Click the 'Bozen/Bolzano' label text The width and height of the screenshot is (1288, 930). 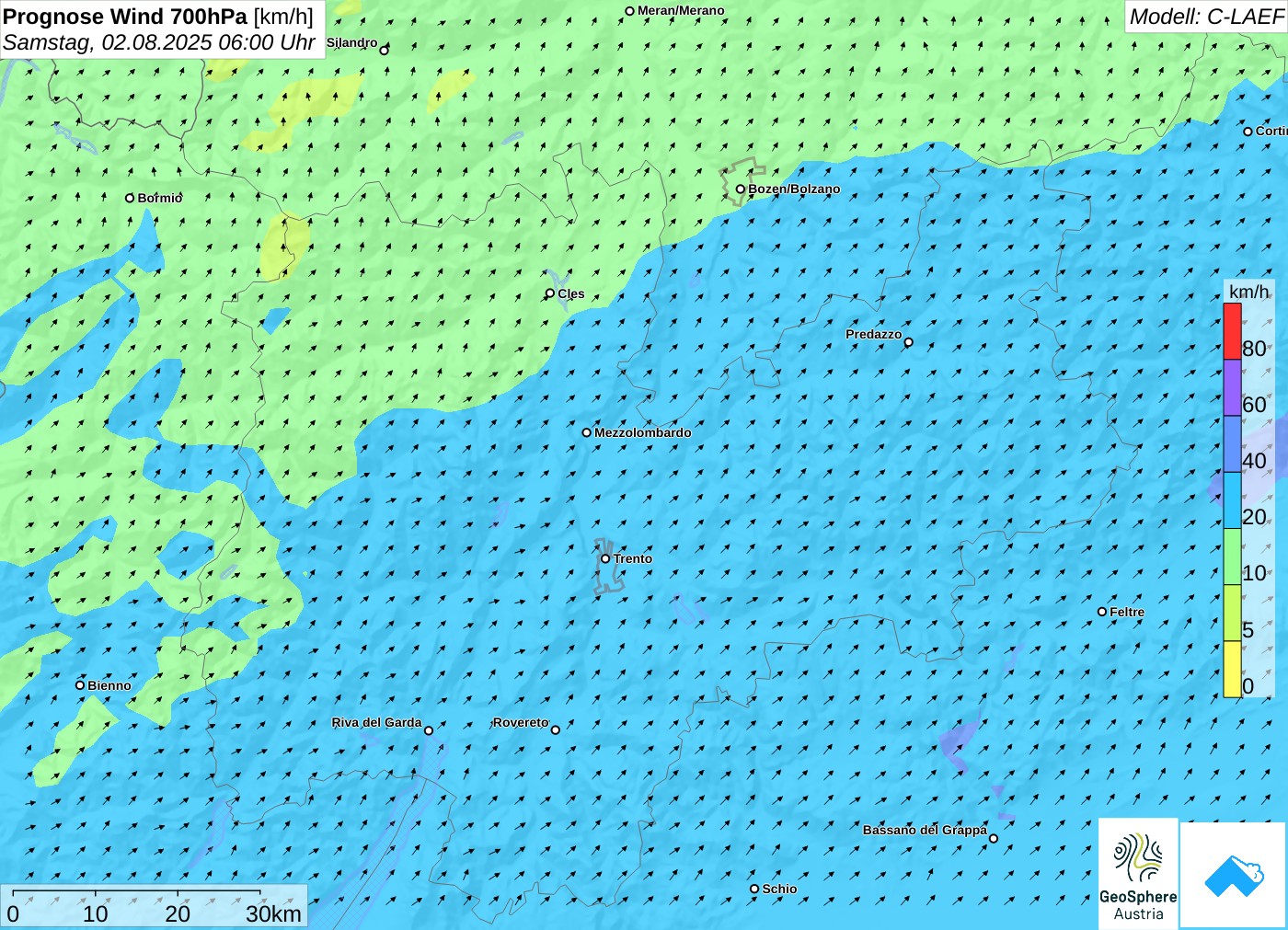(x=794, y=189)
